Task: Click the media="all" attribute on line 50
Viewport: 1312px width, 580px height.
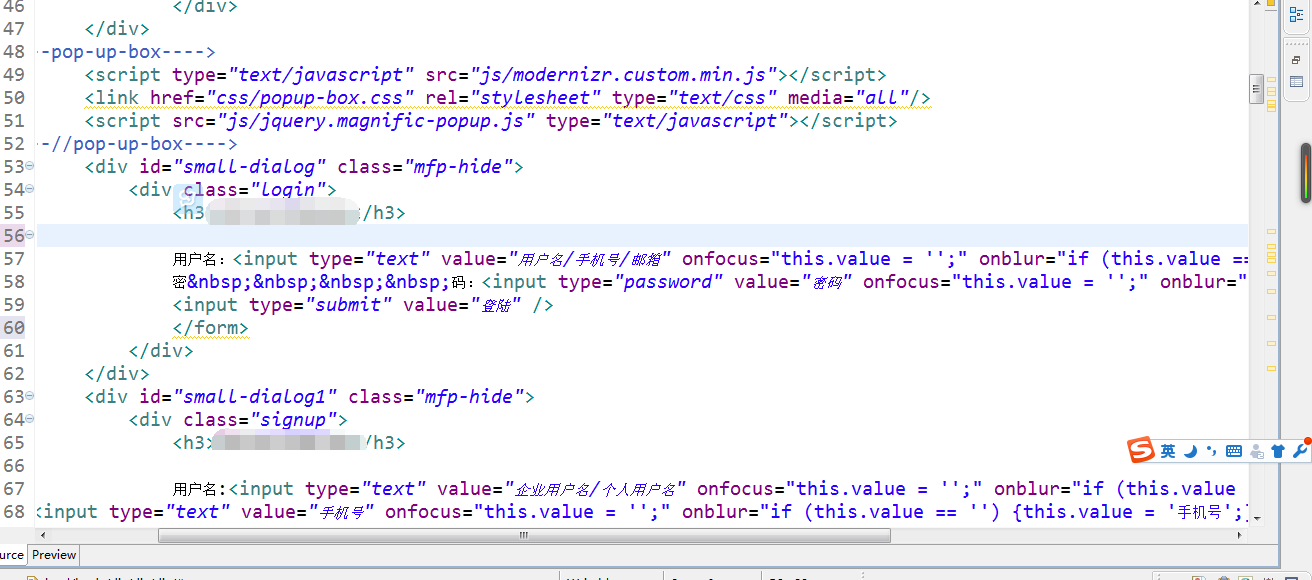Action: (x=848, y=98)
